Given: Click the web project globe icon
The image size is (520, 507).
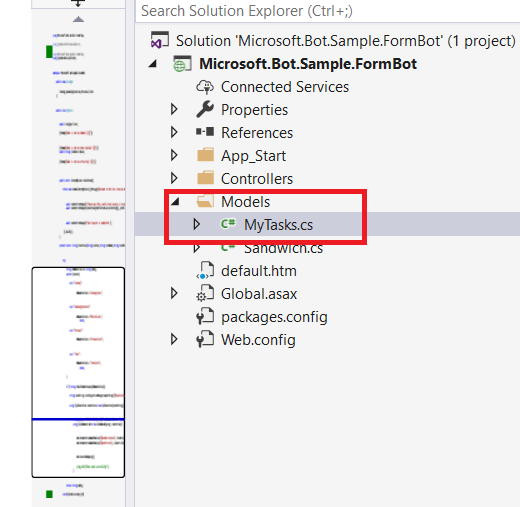Looking at the screenshot, I should (182, 64).
